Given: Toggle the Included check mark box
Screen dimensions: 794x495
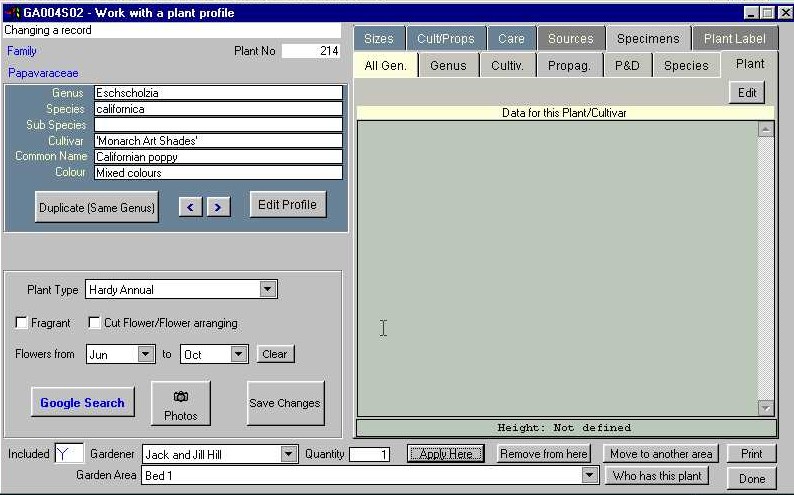Looking at the screenshot, I should pyautogui.click(x=69, y=454).
